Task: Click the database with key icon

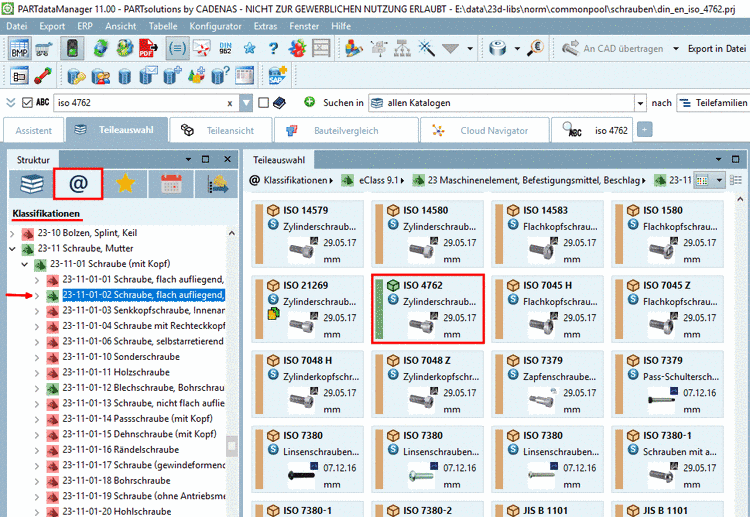Action: (76, 76)
